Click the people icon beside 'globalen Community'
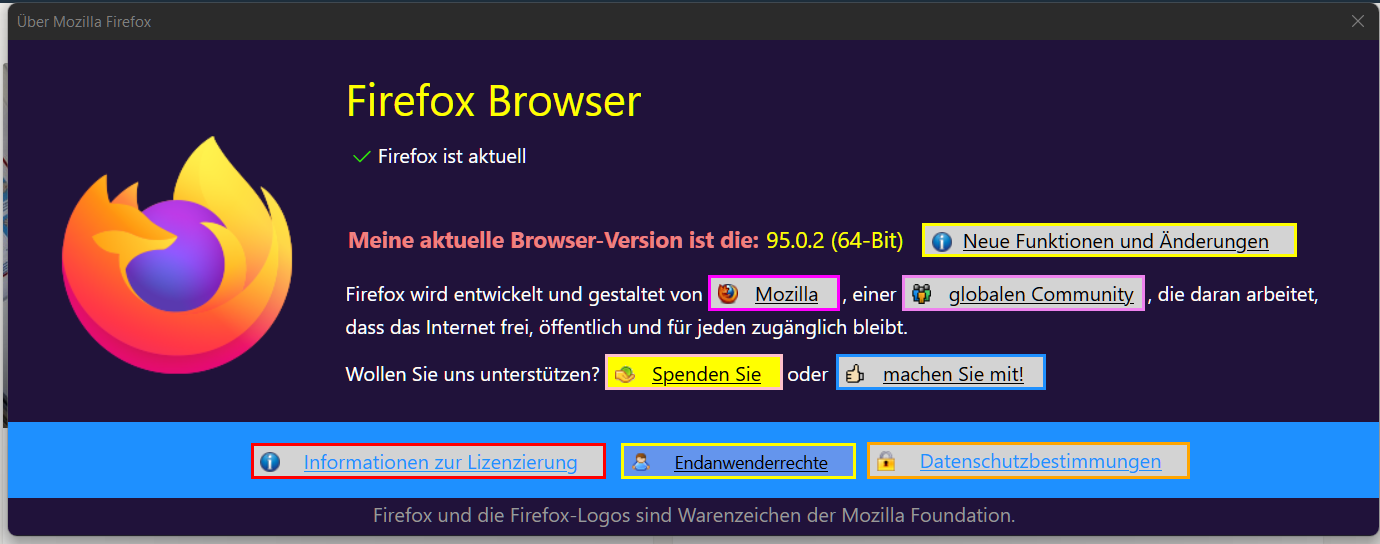 922,294
